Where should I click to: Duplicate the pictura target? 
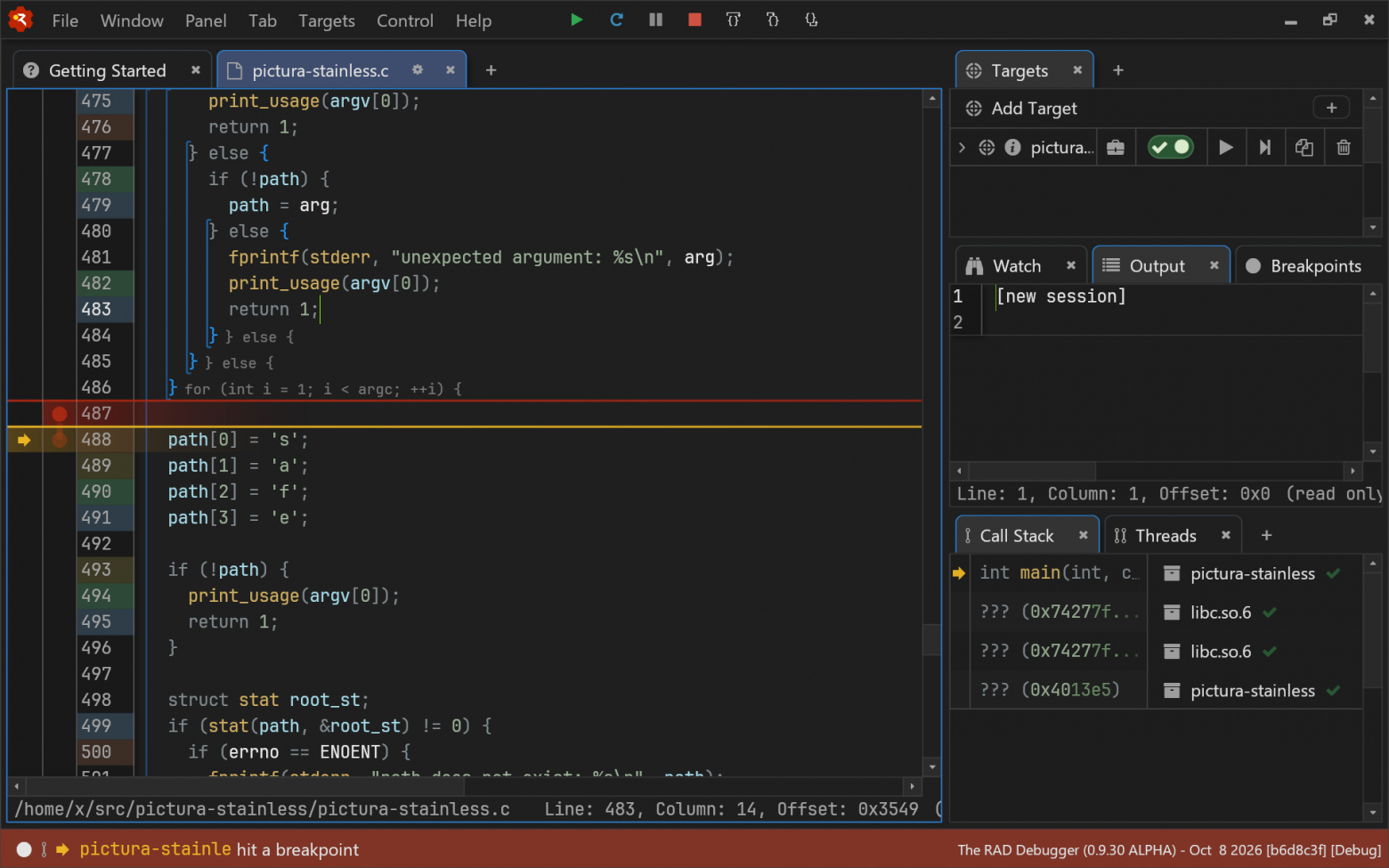pos(1304,147)
